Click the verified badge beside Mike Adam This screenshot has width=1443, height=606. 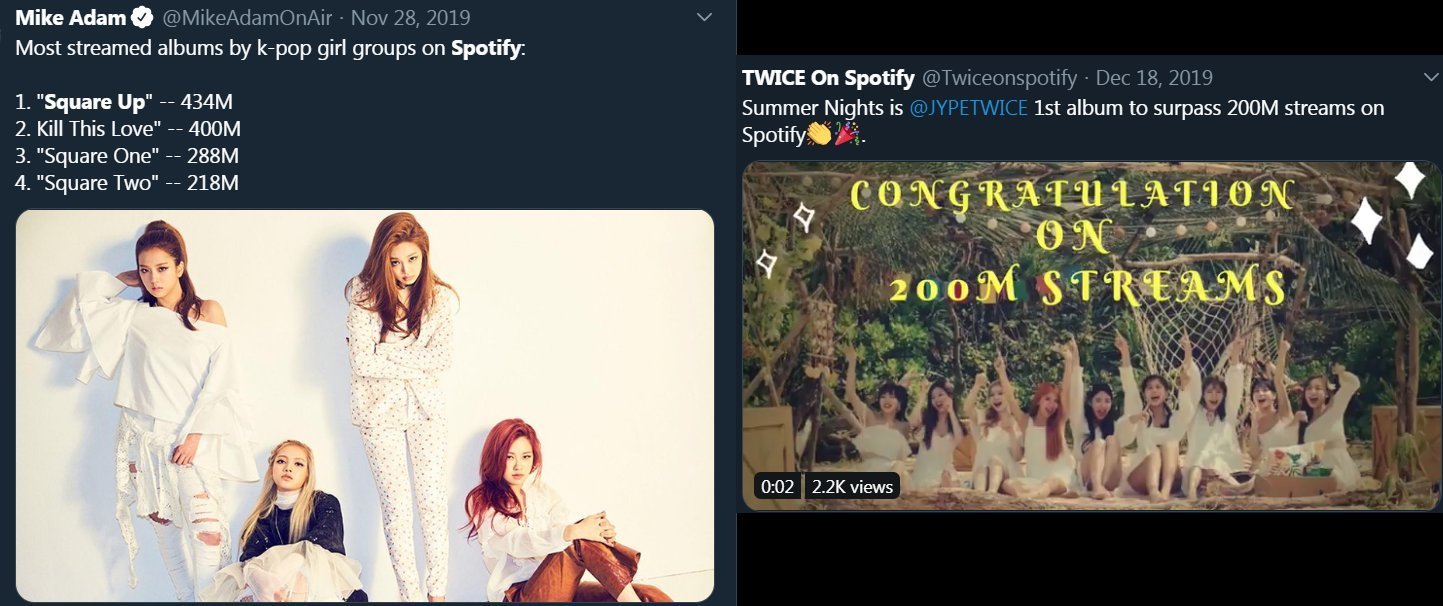[141, 18]
